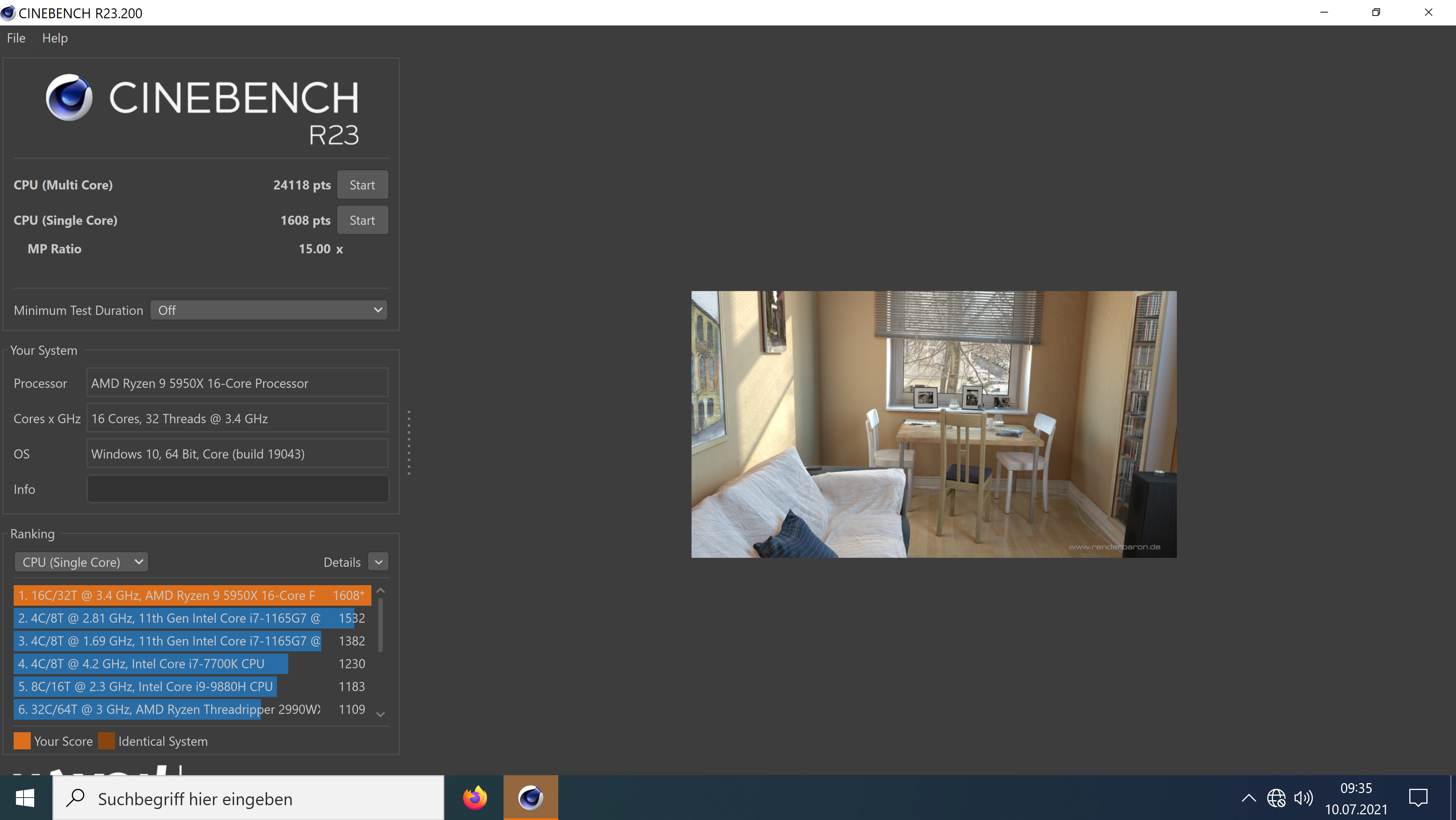Click the volume speaker tray icon
This screenshot has width=1456, height=820.
[1303, 798]
